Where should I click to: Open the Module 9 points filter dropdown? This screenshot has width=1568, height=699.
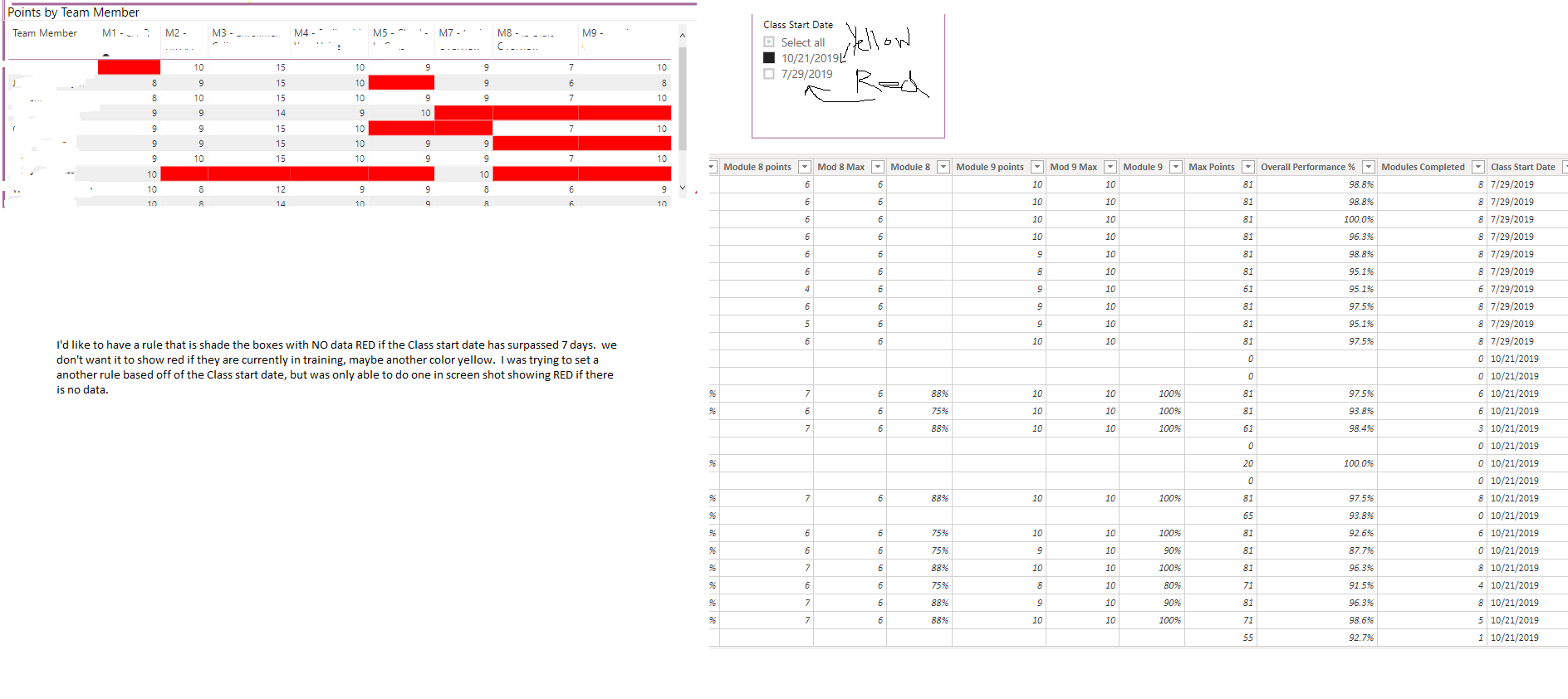point(1036,167)
